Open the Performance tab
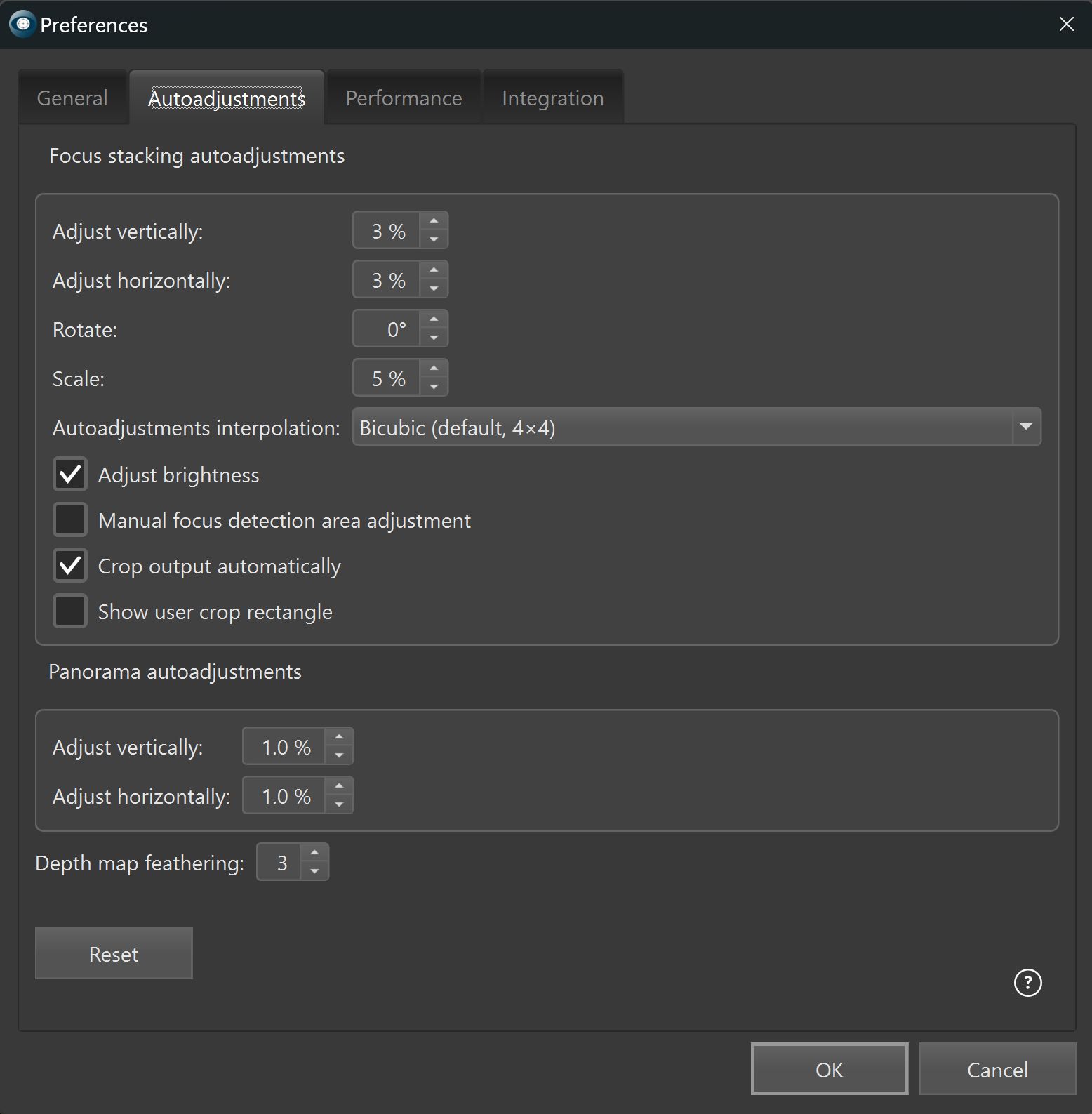The image size is (1092, 1114). [404, 98]
